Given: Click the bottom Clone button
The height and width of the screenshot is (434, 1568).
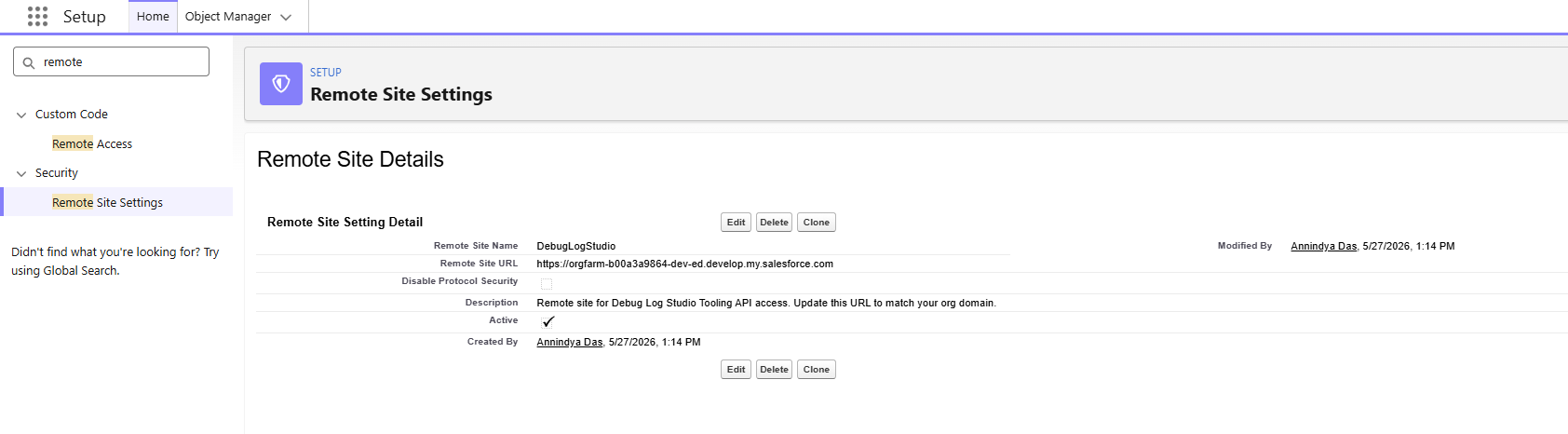Looking at the screenshot, I should tap(817, 370).
